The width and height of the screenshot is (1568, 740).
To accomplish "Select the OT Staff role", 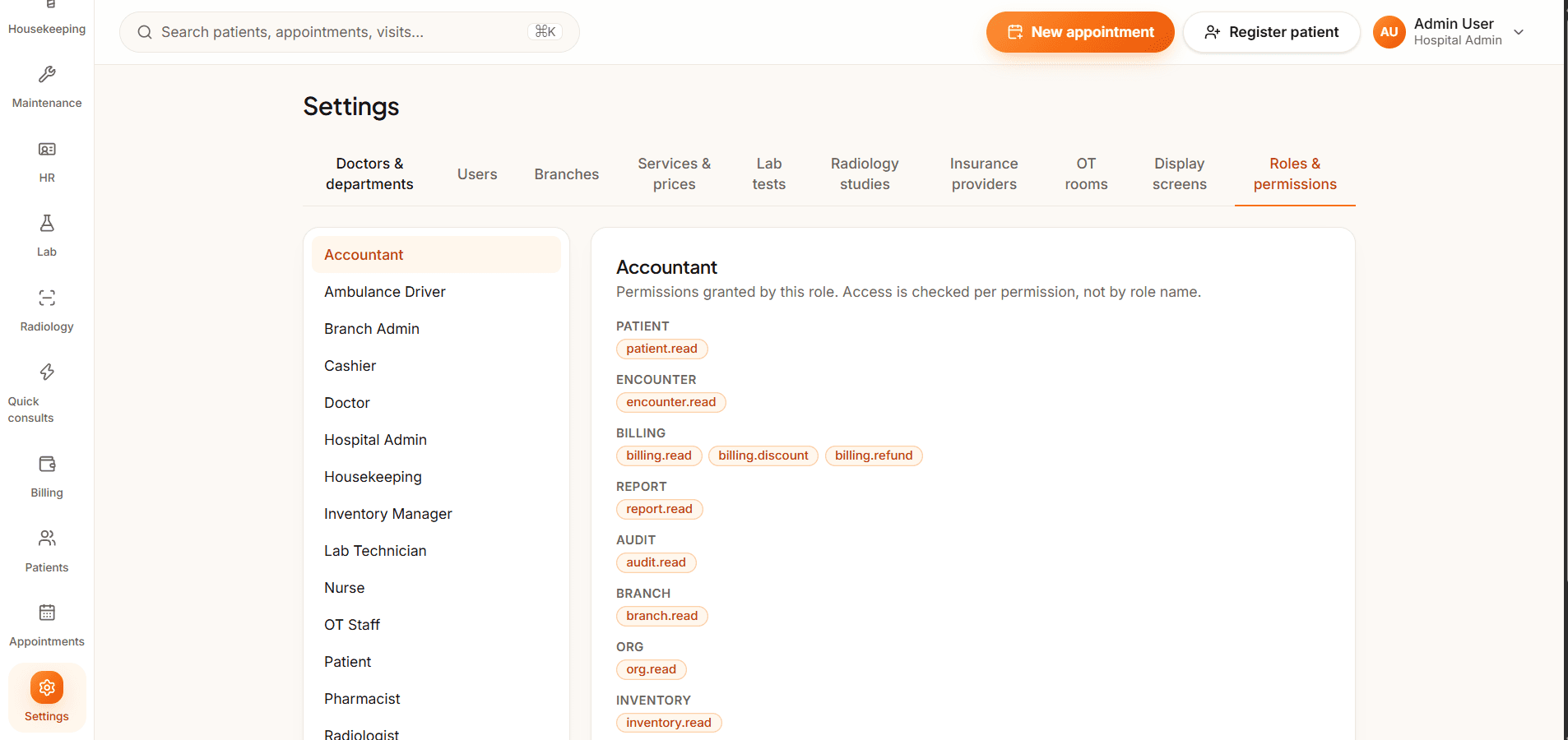I will [436, 625].
